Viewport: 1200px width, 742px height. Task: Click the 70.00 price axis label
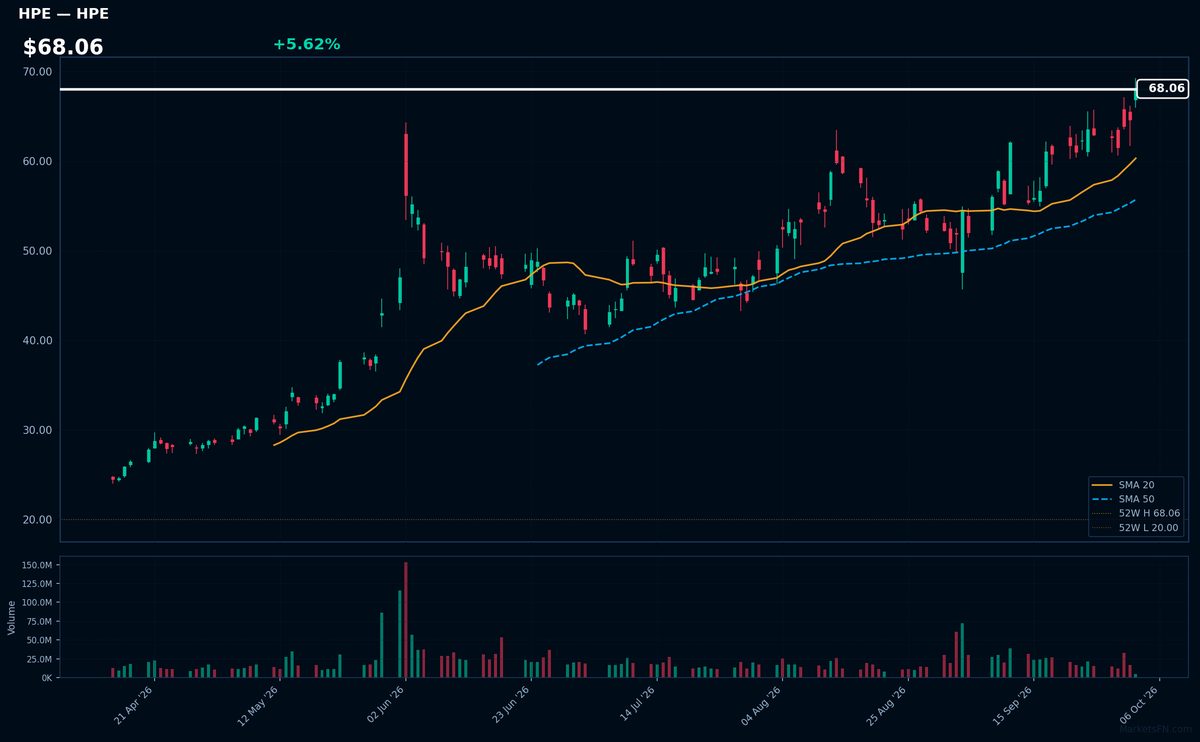point(37,72)
